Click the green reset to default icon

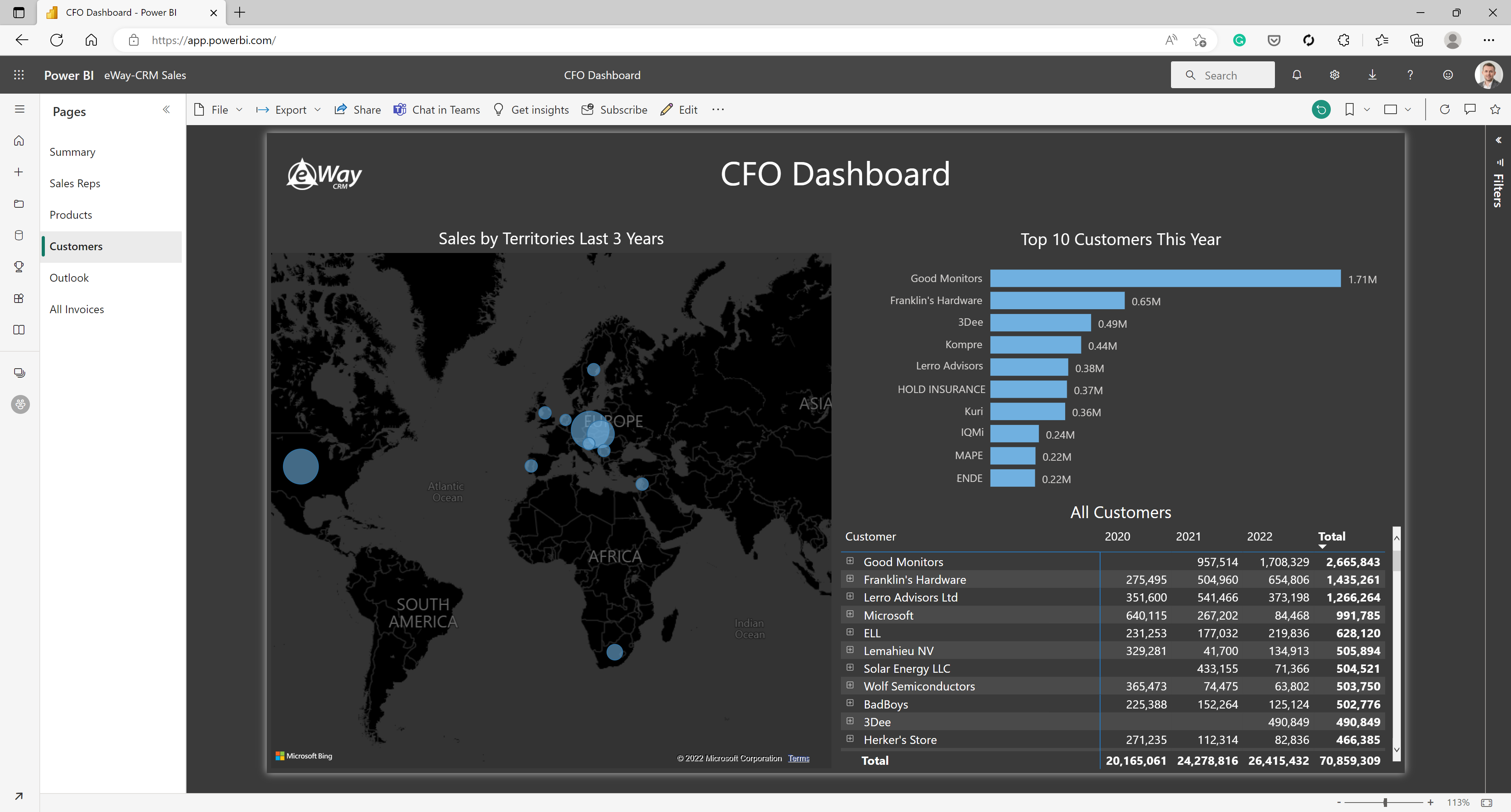coord(1321,110)
